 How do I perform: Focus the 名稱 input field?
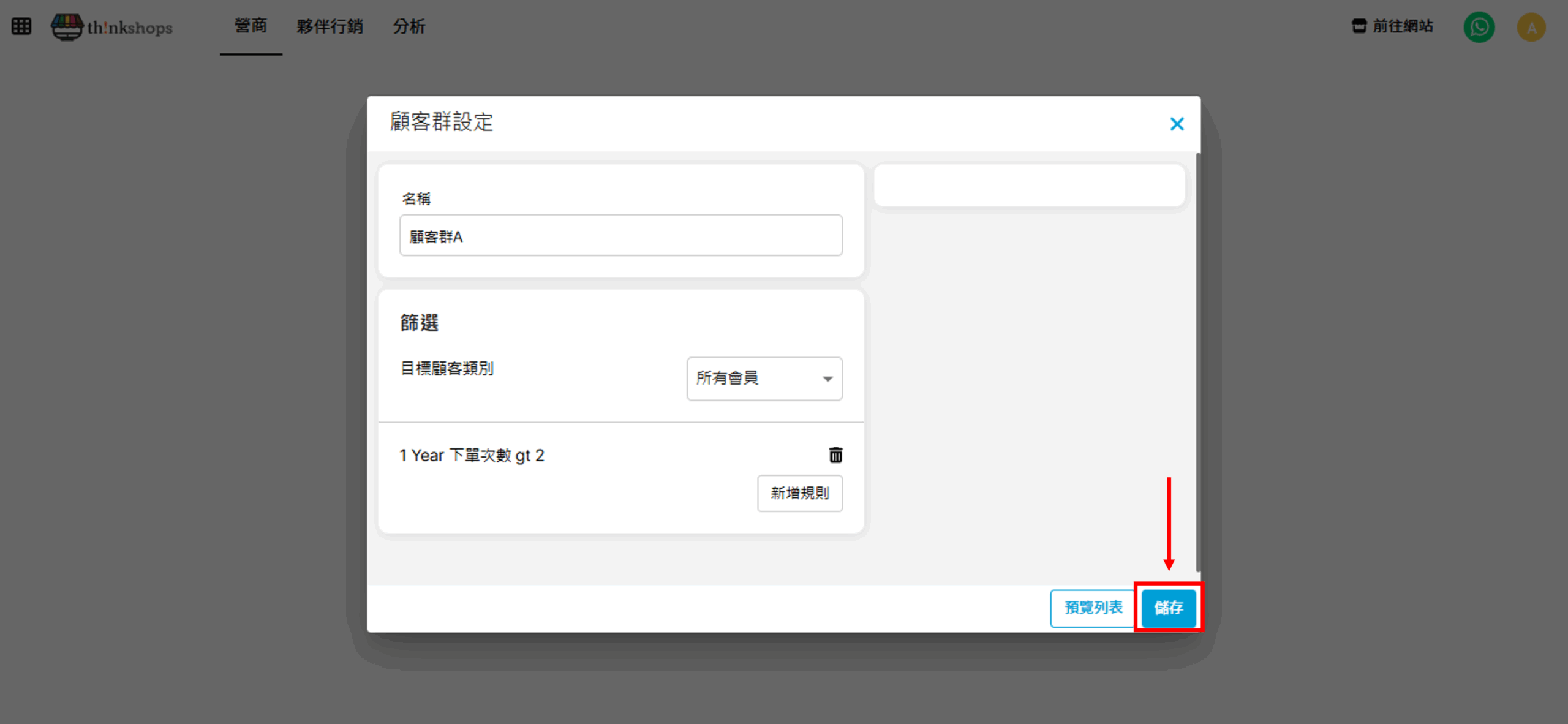click(620, 236)
